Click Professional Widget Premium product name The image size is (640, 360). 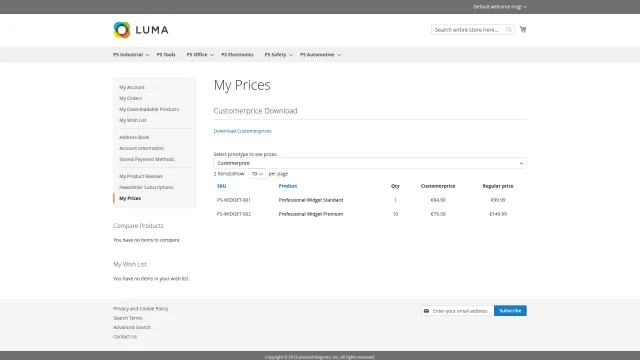coord(311,214)
